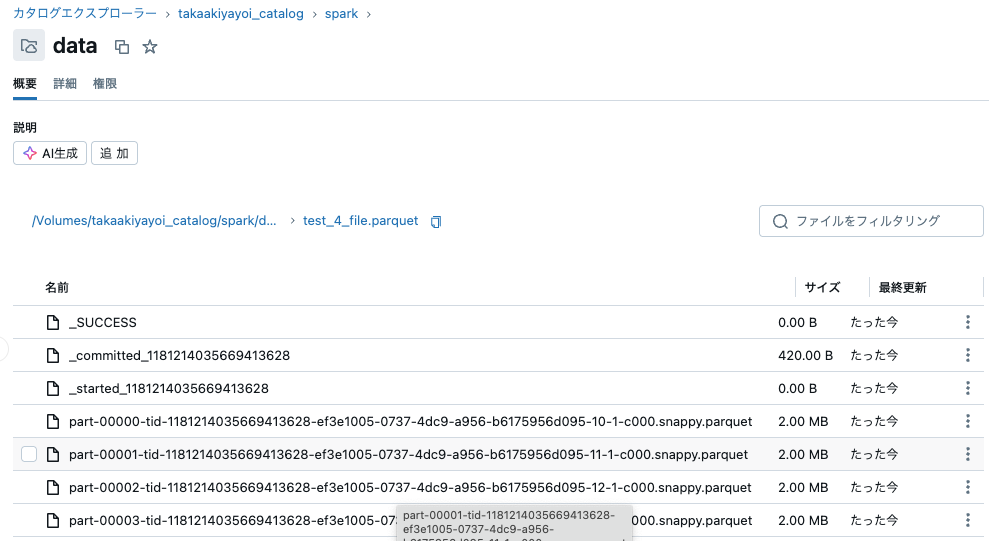Open takaakiyayoi_catalog breadcrumb link
Screen dimensions: 989x541
(x=240, y=13)
